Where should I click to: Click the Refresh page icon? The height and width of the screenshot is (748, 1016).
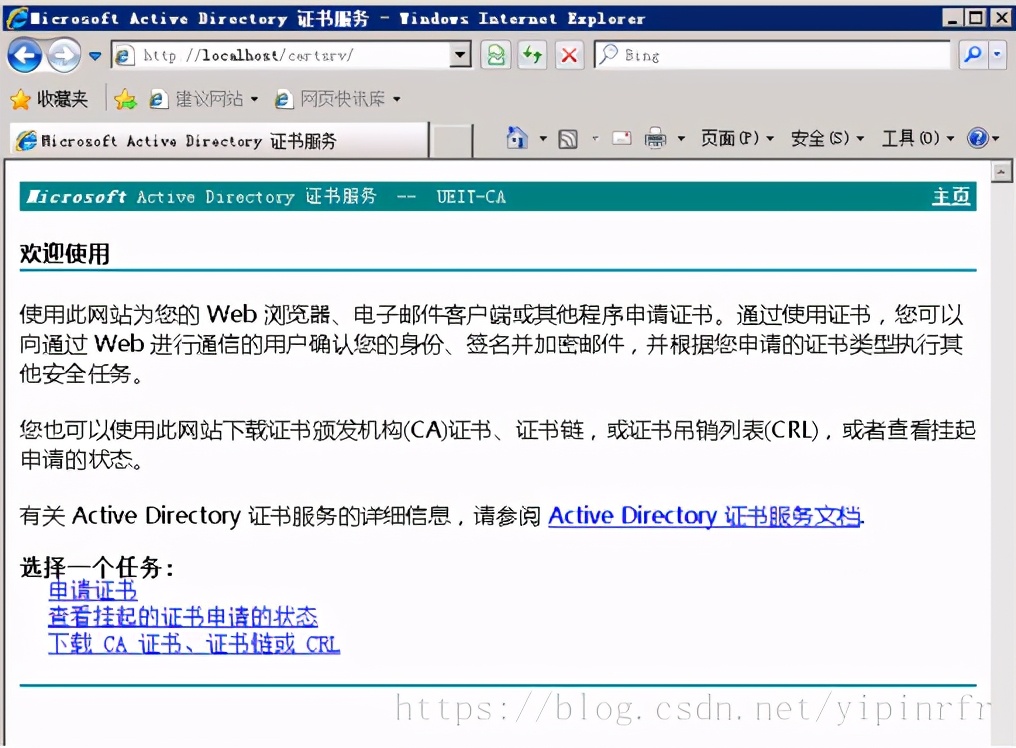(x=533, y=55)
